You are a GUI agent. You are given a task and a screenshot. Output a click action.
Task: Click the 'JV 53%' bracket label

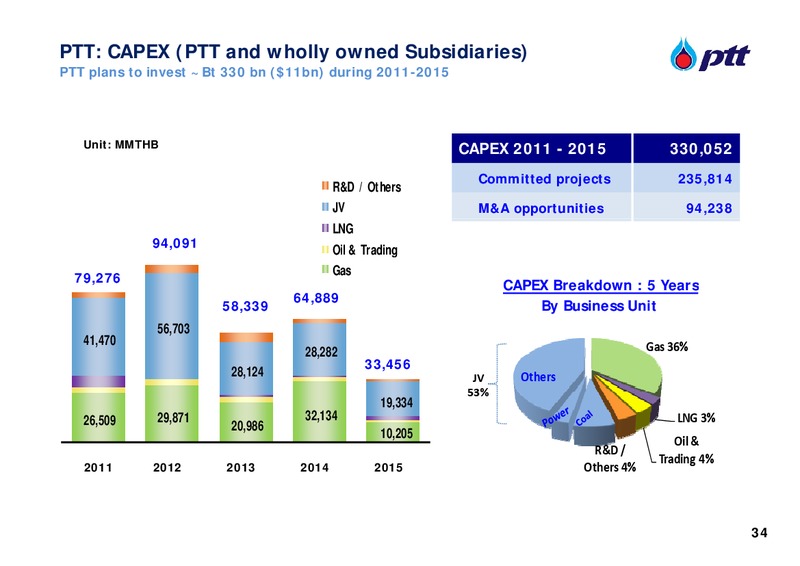click(x=478, y=385)
